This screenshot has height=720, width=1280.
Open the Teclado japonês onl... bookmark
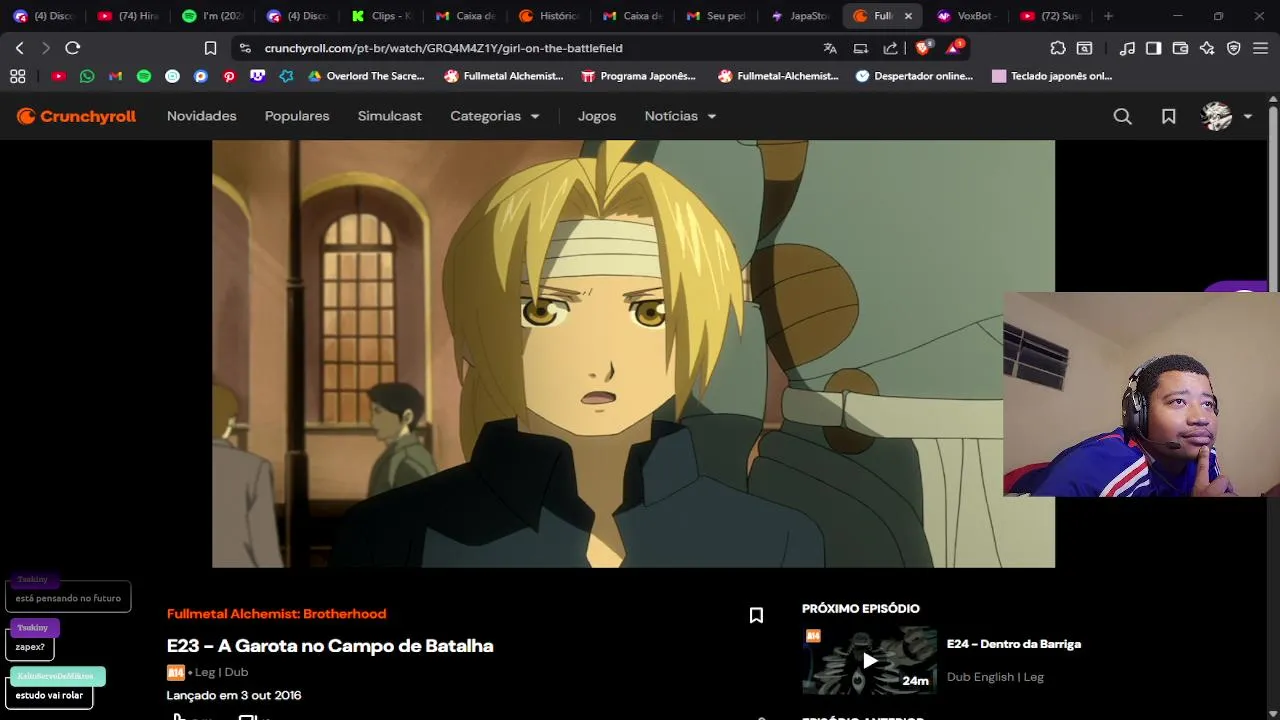[1052, 76]
